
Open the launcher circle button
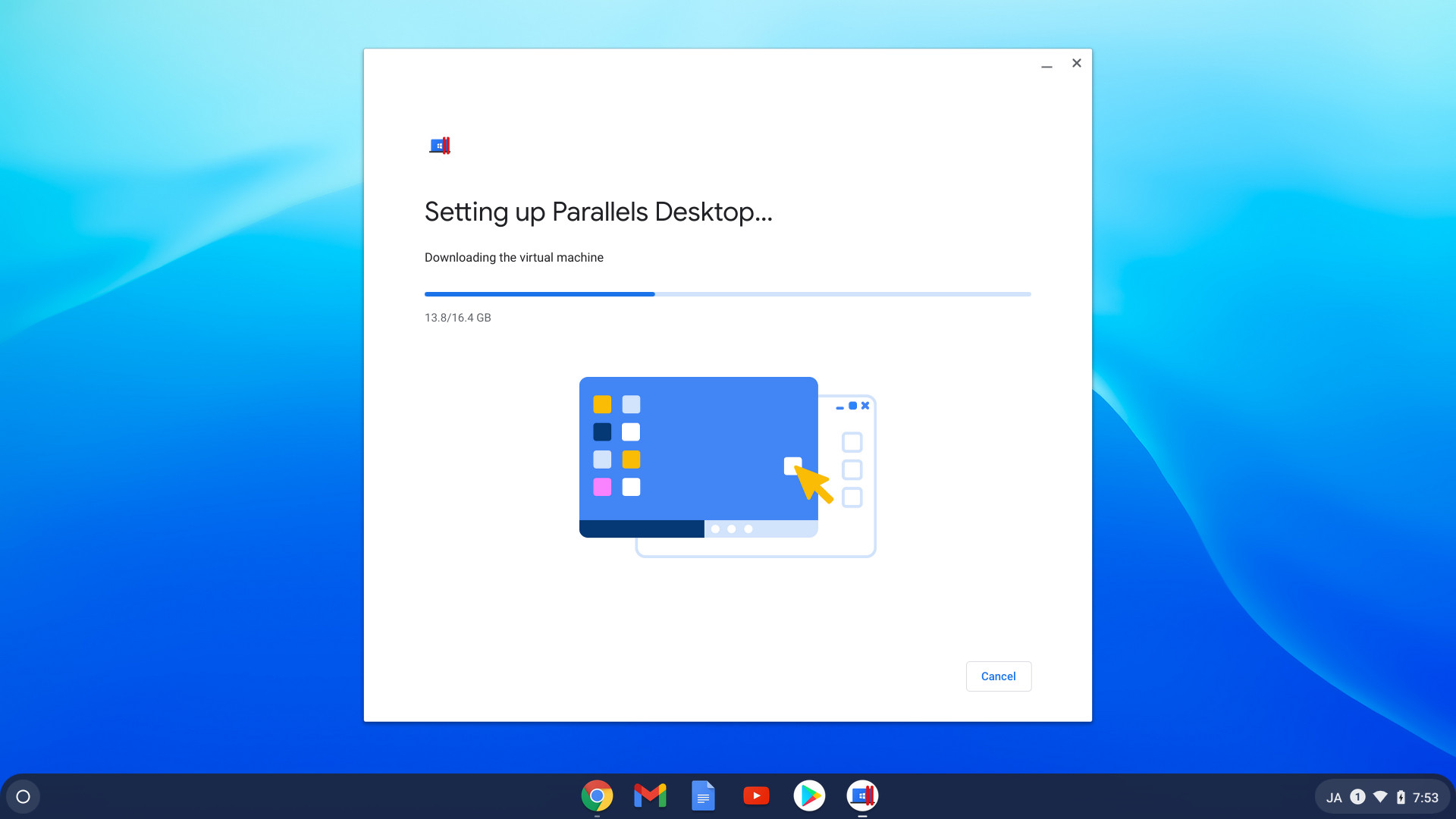click(x=23, y=796)
